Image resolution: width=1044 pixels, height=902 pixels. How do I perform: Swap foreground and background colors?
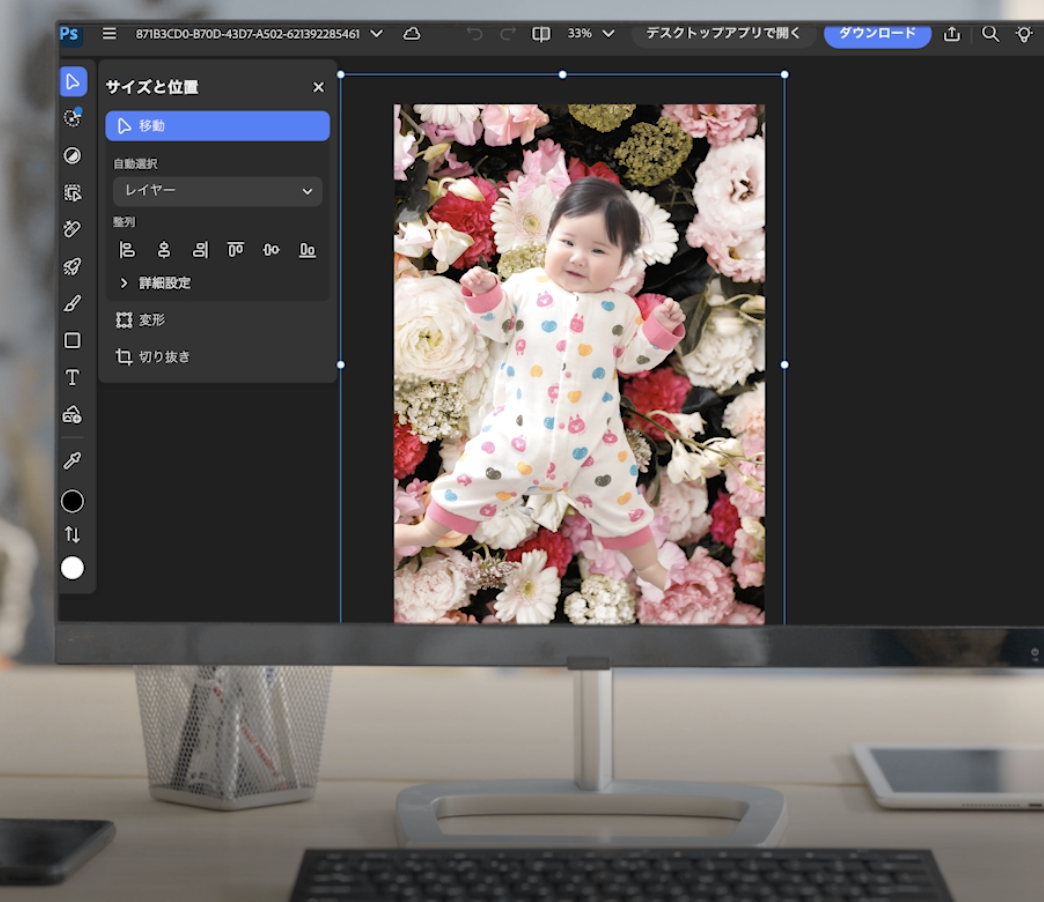[72, 534]
